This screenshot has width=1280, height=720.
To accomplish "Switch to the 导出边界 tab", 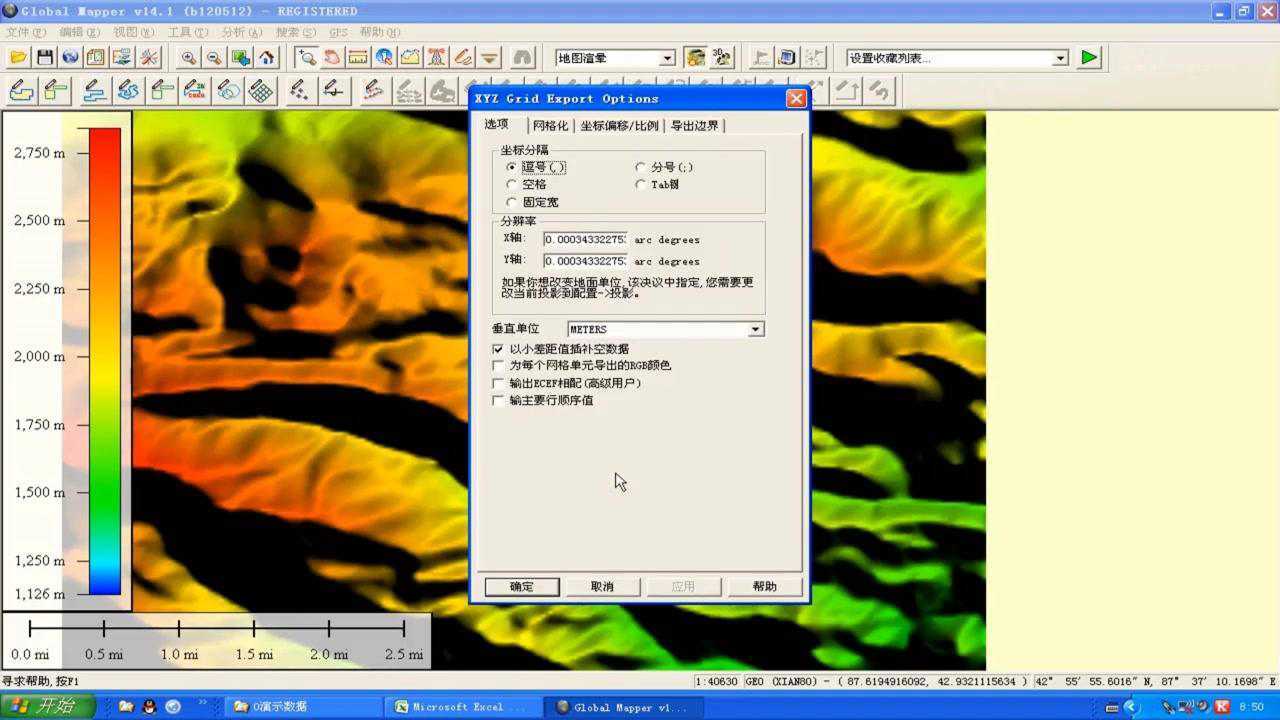I will 693,125.
